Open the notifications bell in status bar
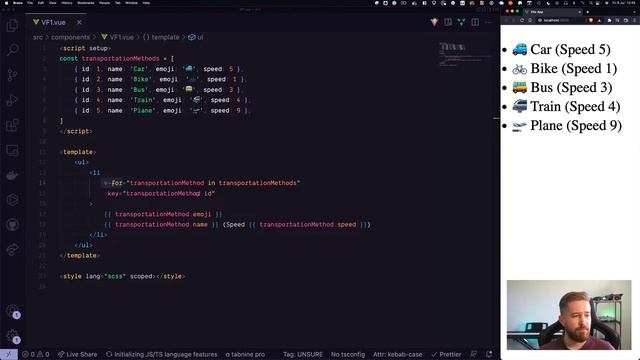 tap(489, 354)
